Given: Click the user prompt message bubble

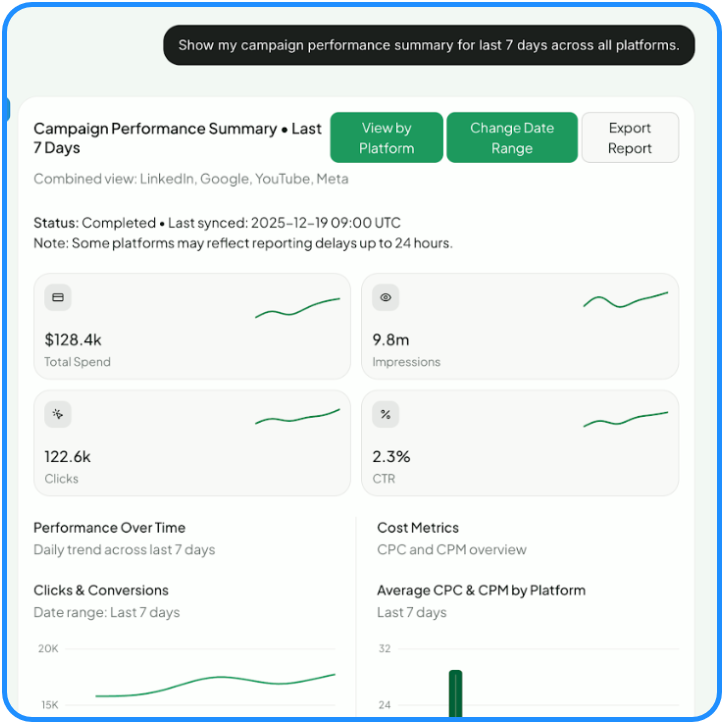Looking at the screenshot, I should 428,45.
